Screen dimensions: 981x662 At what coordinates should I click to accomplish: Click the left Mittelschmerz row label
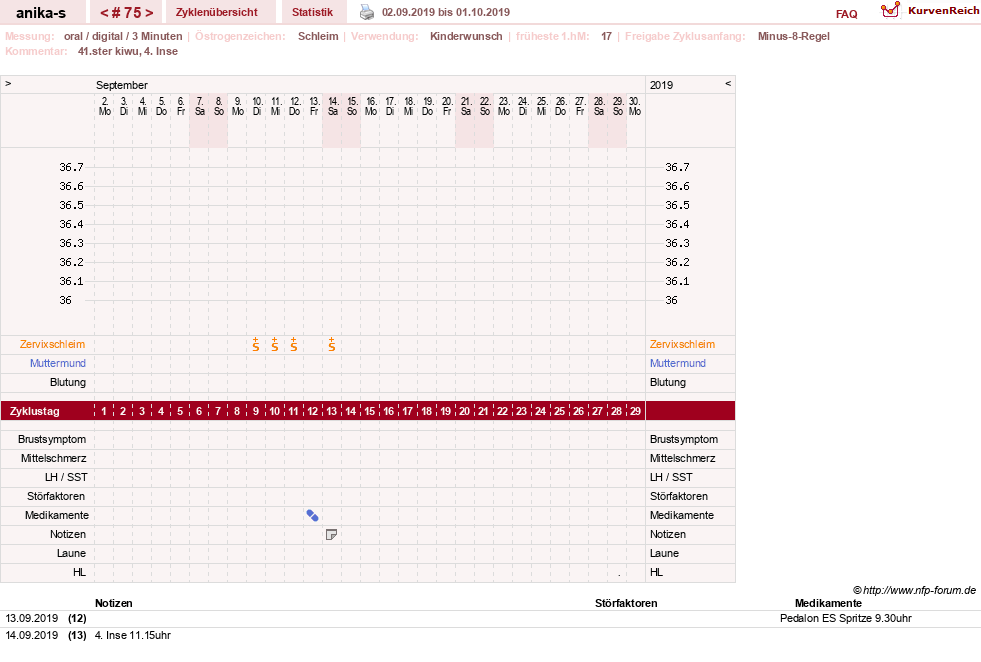[55, 458]
